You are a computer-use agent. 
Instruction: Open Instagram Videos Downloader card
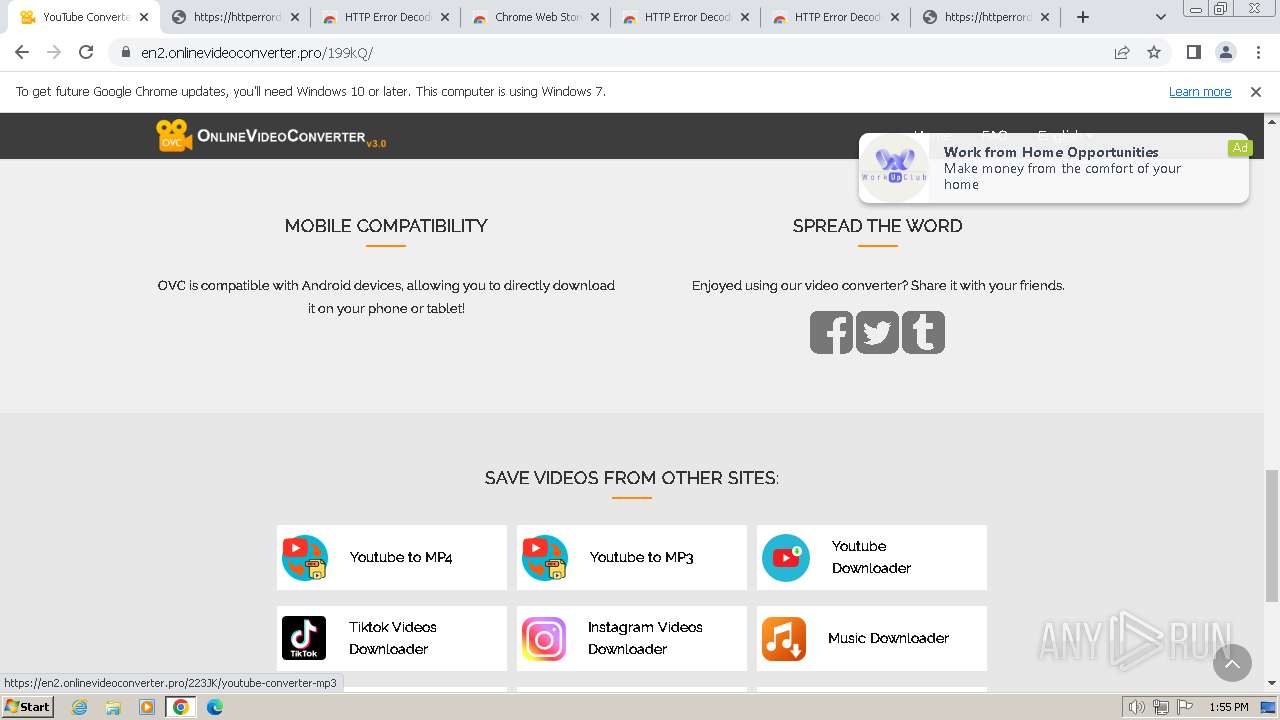(632, 638)
